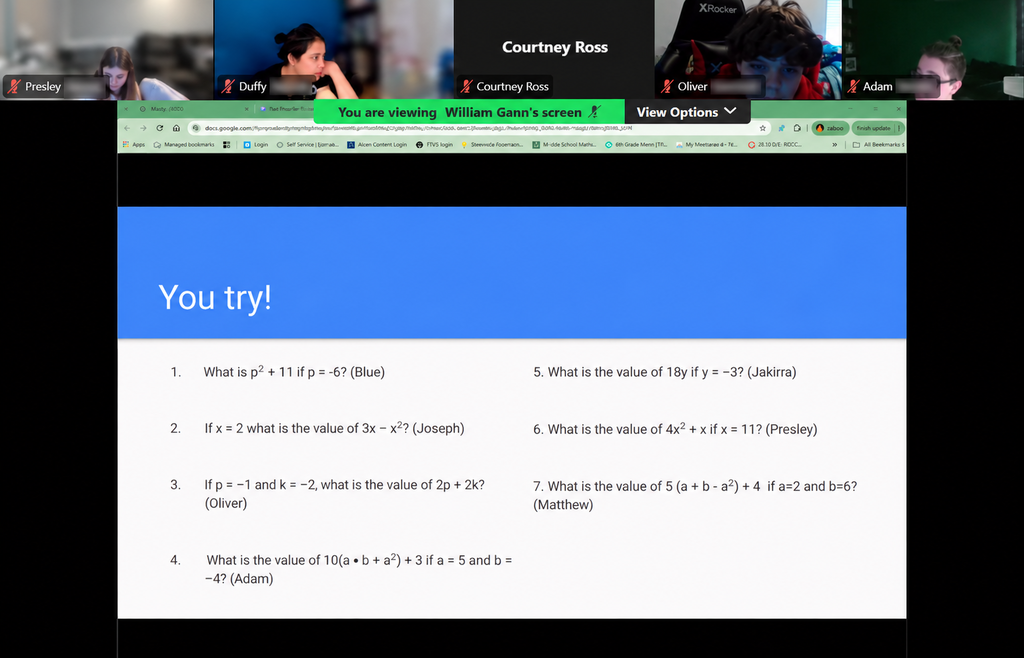Click the muted mic icon in sharing banner
Viewport: 1024px width, 658px height.
click(x=594, y=112)
